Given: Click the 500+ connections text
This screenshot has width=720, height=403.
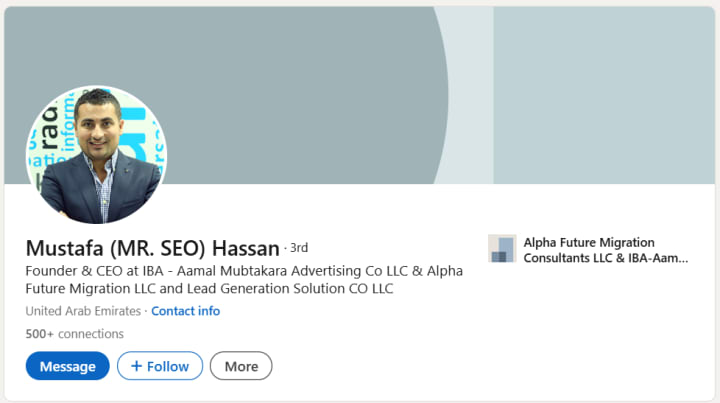Looking at the screenshot, I should point(75,334).
